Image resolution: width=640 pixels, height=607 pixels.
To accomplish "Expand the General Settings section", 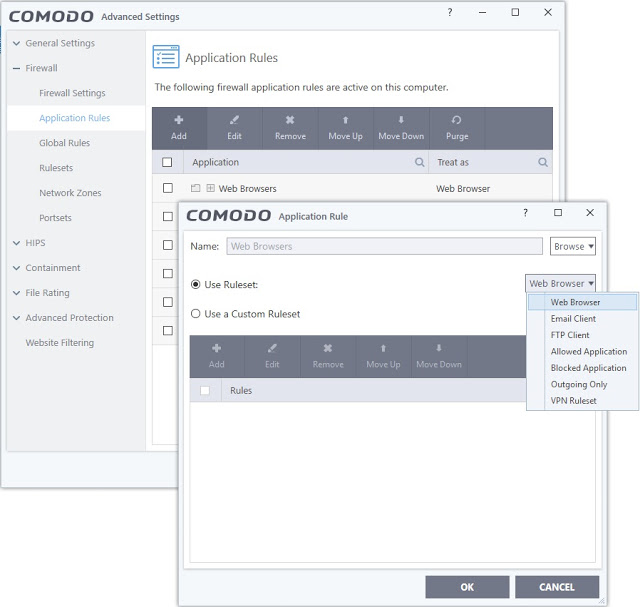I will 16,43.
